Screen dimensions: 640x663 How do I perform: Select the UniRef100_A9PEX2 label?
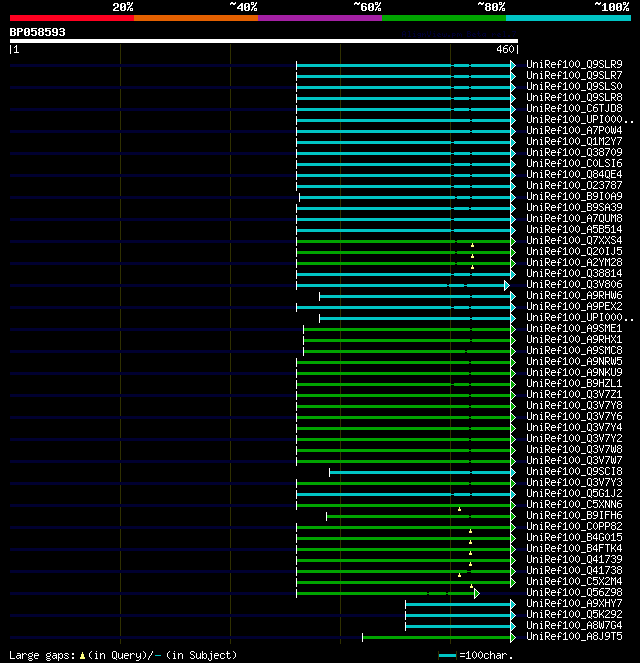click(x=574, y=306)
